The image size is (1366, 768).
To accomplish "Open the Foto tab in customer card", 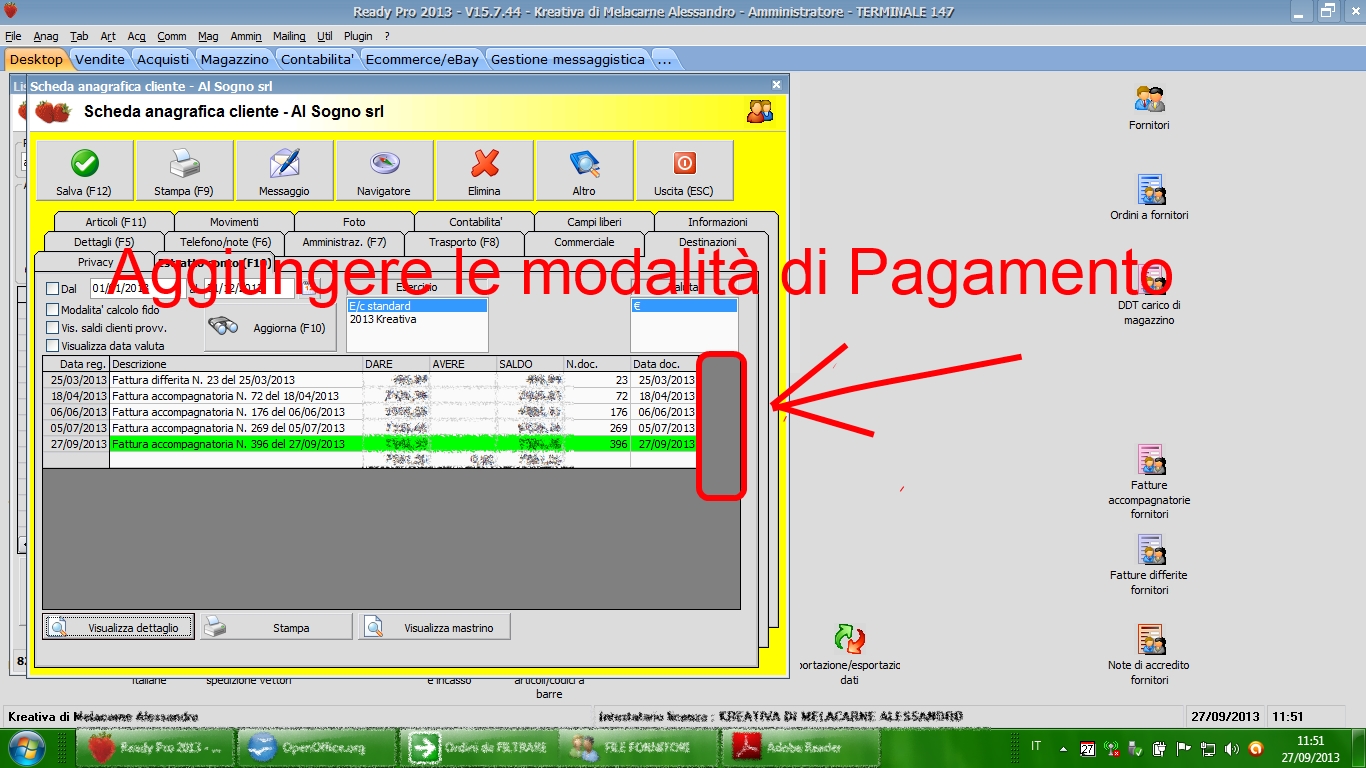I will pos(354,222).
